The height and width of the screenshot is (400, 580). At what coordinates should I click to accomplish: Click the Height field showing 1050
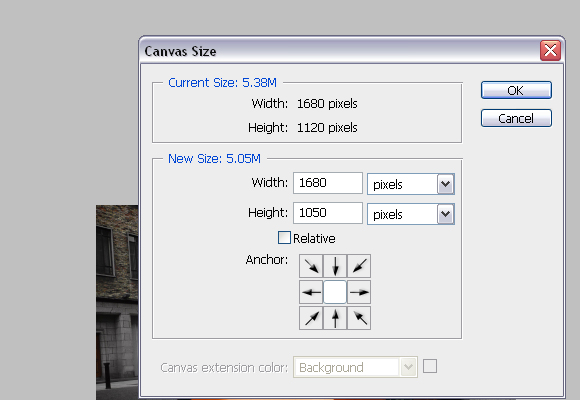(x=328, y=213)
